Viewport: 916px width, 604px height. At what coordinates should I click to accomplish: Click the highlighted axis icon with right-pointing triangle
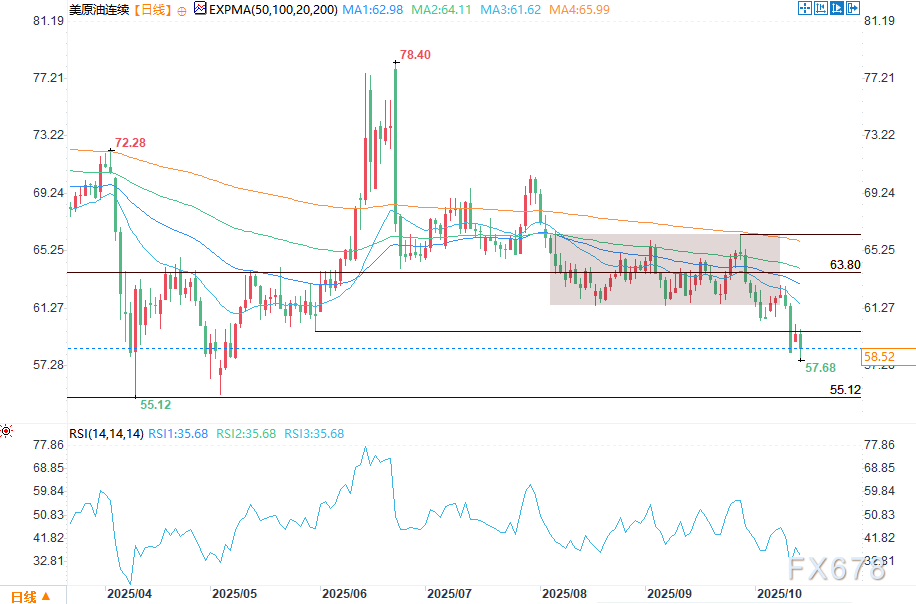(x=837, y=8)
